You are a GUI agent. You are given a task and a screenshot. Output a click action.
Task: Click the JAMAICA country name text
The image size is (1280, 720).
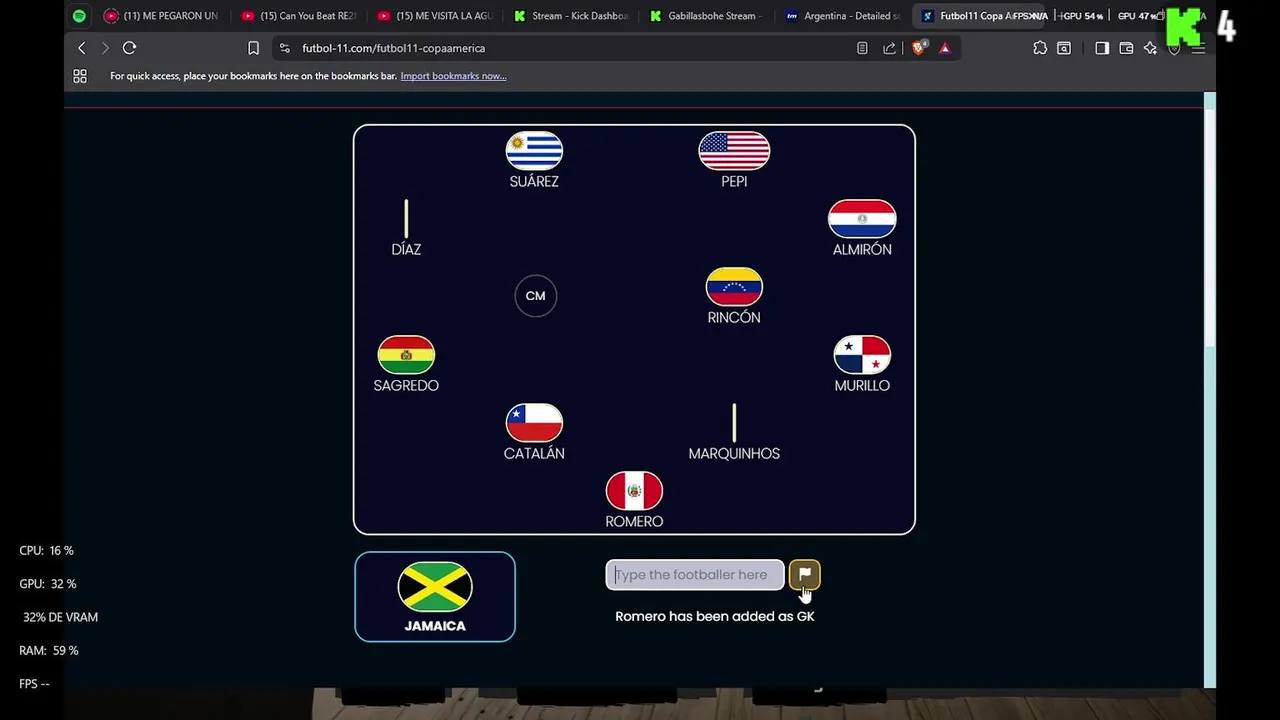tap(435, 626)
